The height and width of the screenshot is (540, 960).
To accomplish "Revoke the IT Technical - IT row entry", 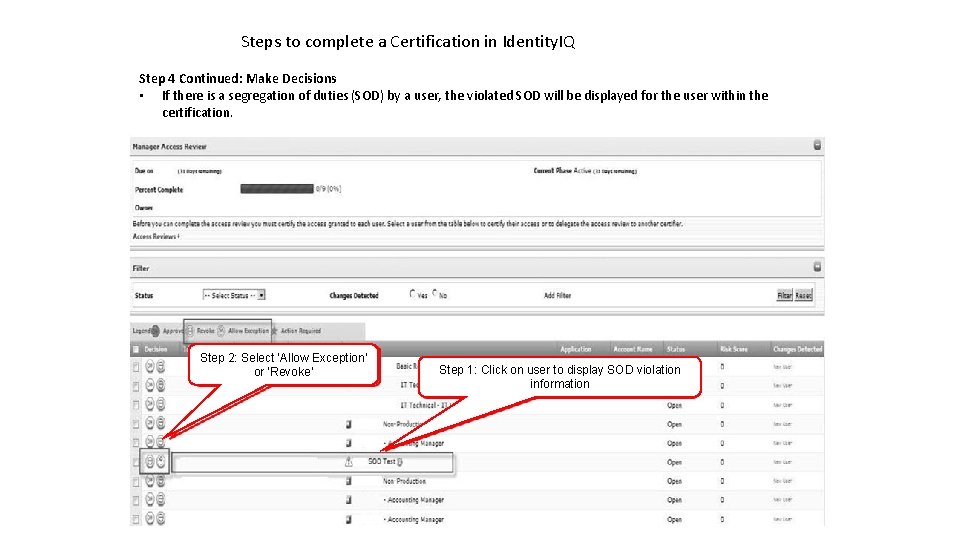I will [x=160, y=404].
